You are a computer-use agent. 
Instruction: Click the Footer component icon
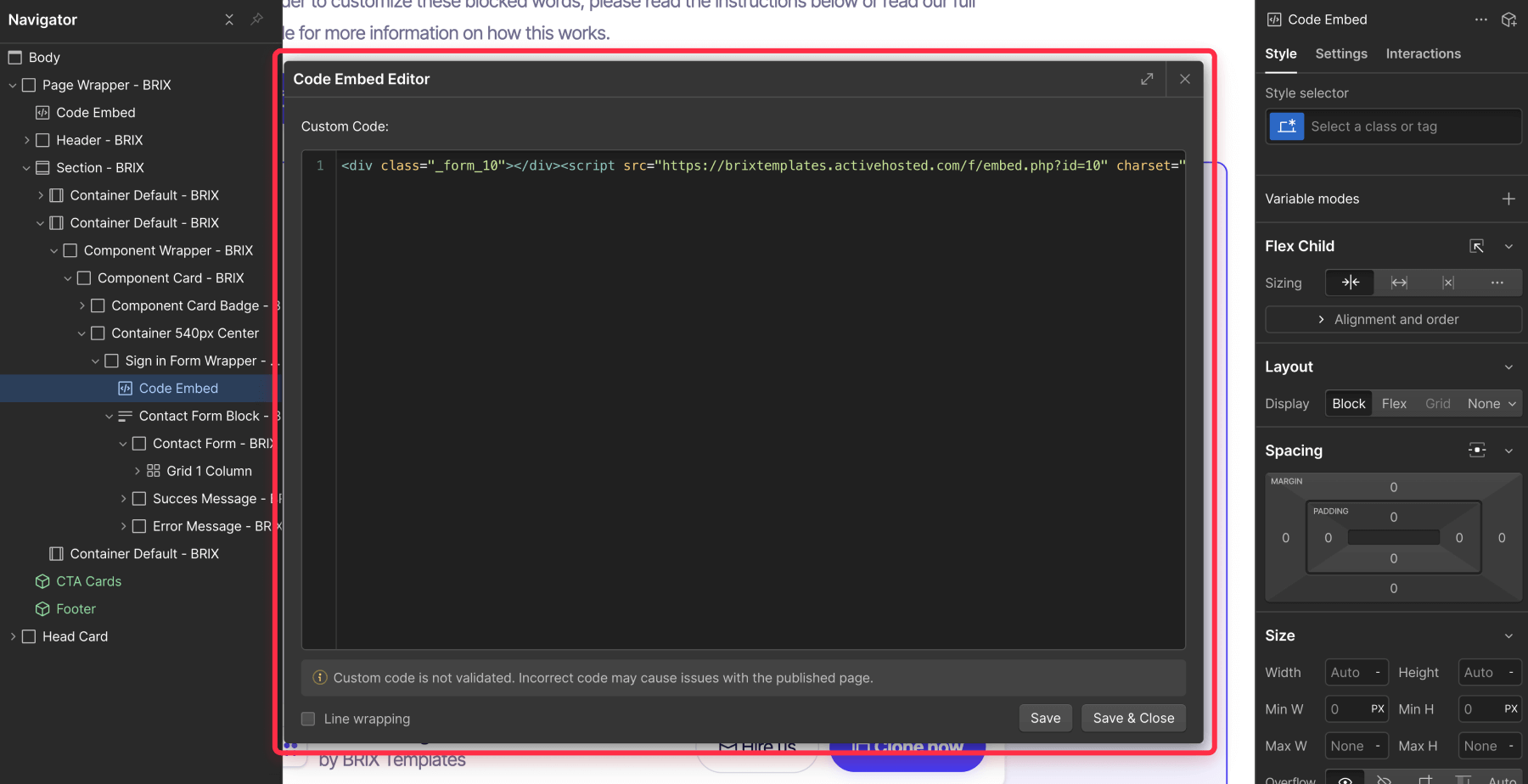42,609
